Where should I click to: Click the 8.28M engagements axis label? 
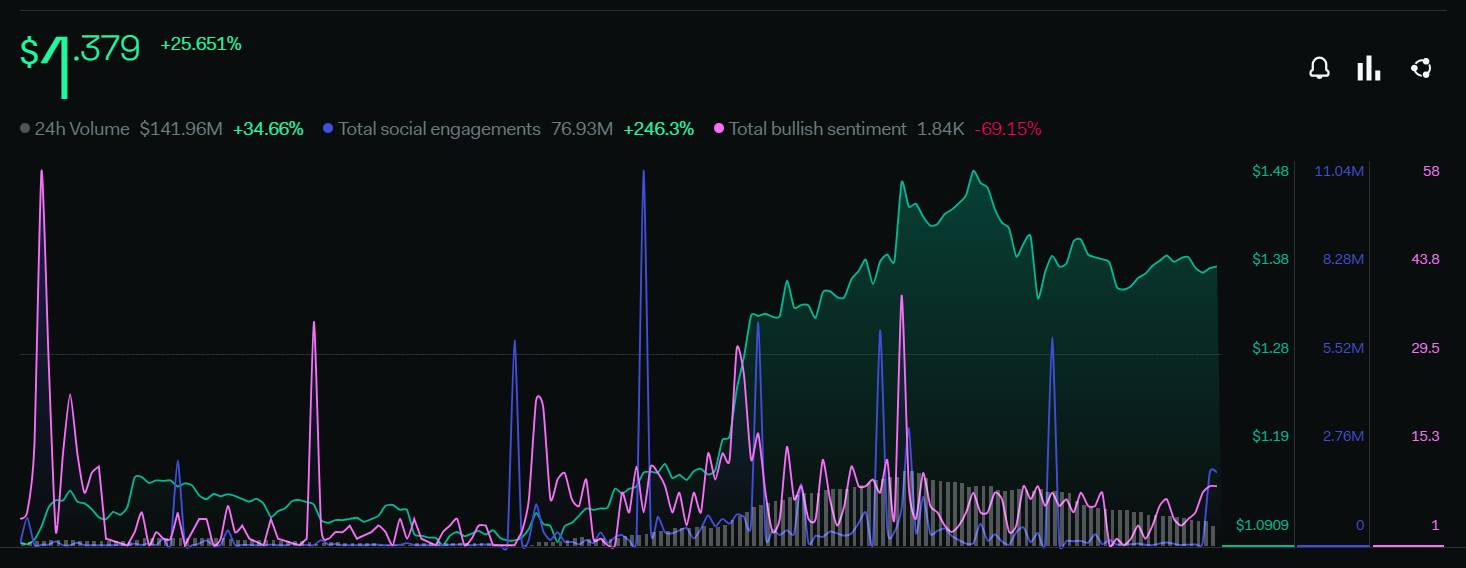coord(1343,259)
